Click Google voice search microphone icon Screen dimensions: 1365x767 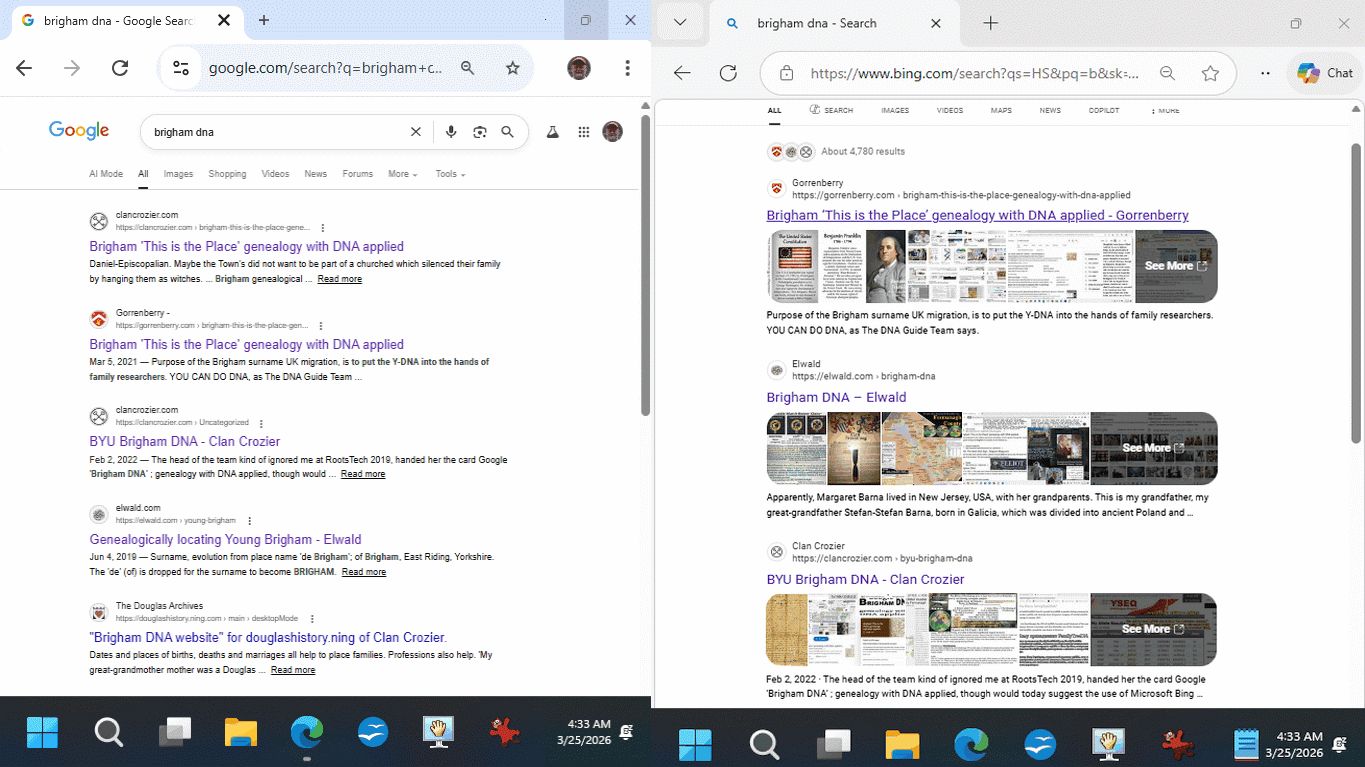(451, 132)
